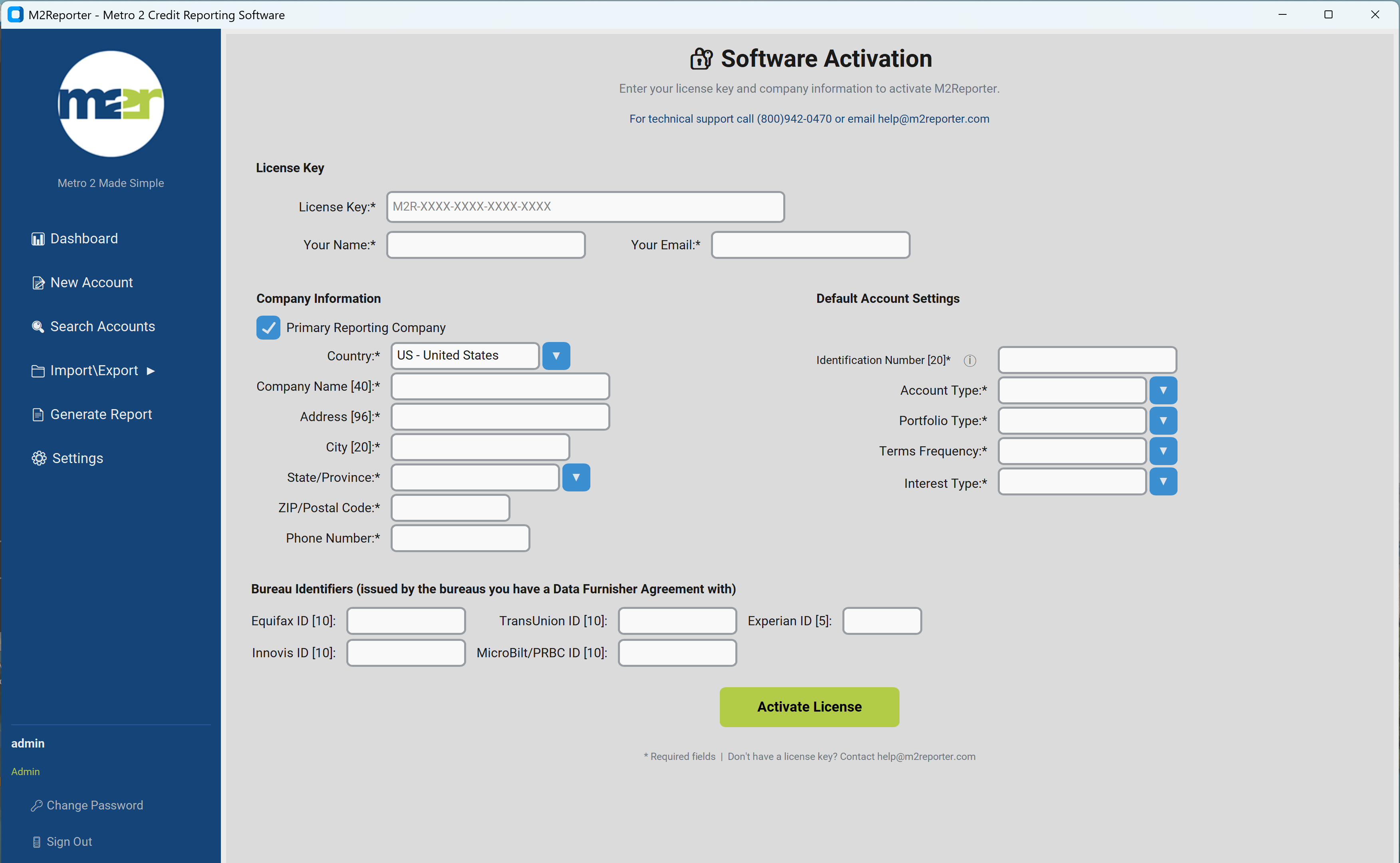Click the admin username text

(28, 743)
